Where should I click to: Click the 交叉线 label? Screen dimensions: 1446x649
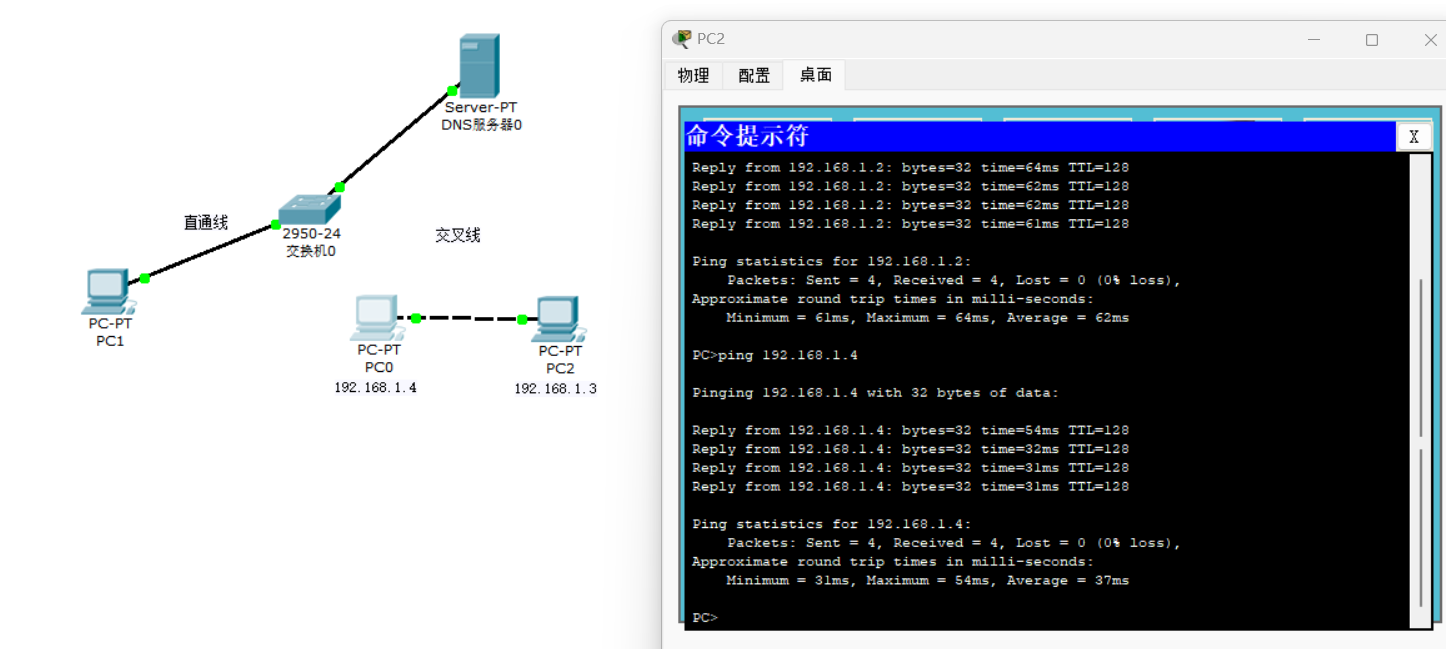[x=458, y=235]
